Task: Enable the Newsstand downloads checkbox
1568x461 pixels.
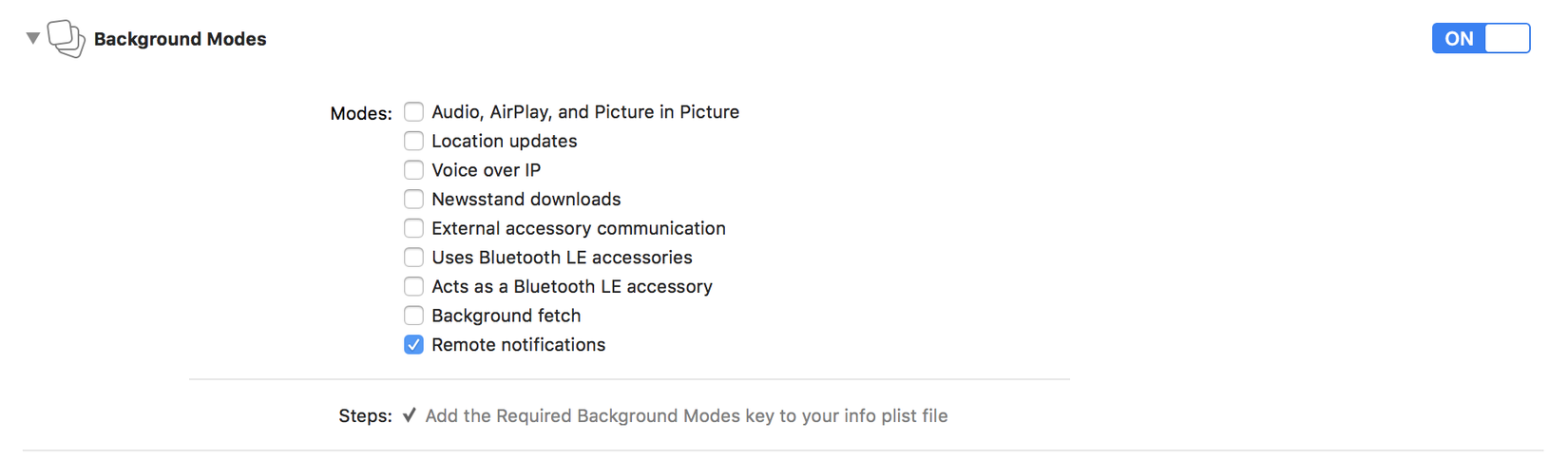Action: pyautogui.click(x=413, y=199)
